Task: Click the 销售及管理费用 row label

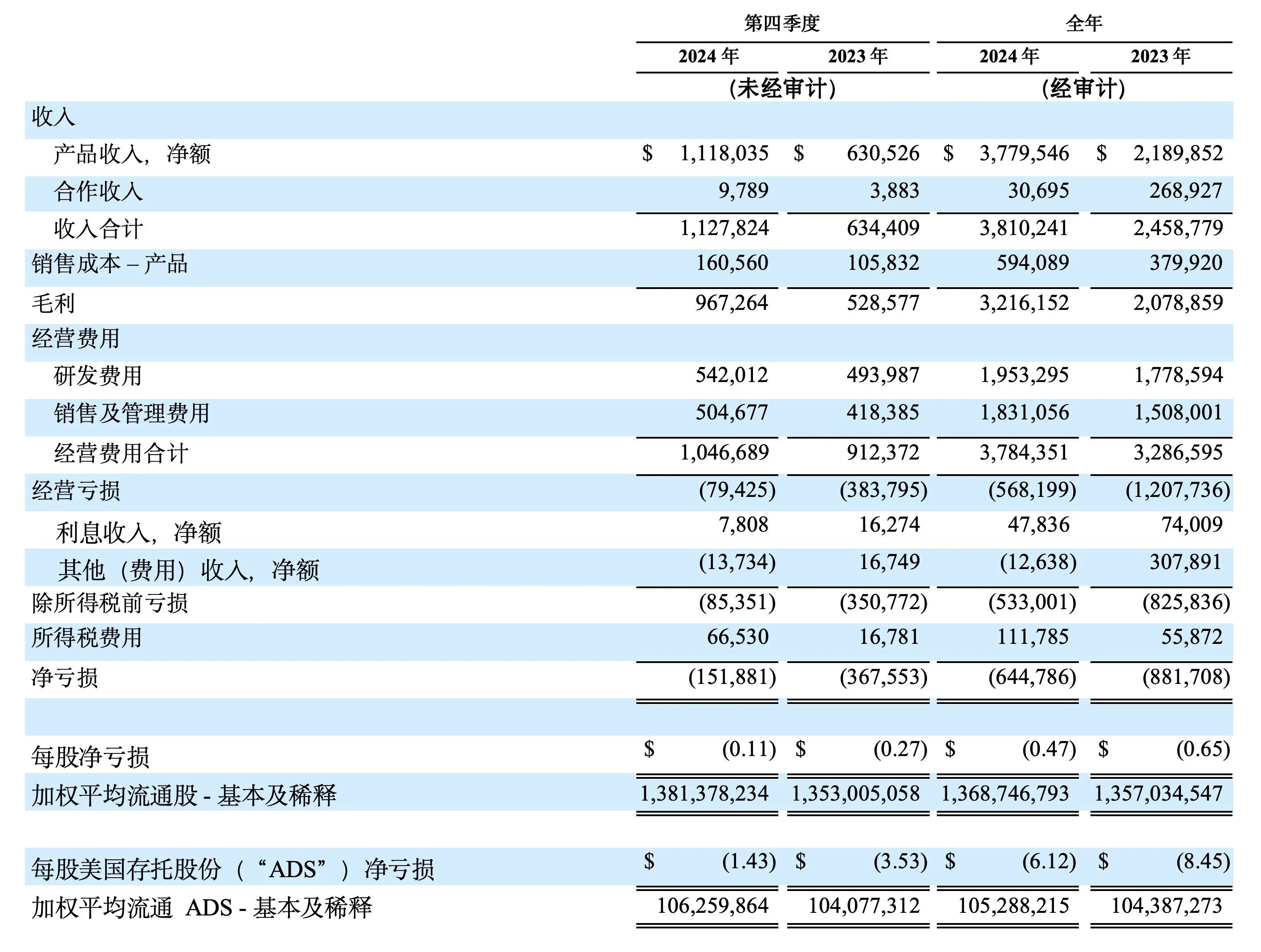Action: [x=132, y=413]
